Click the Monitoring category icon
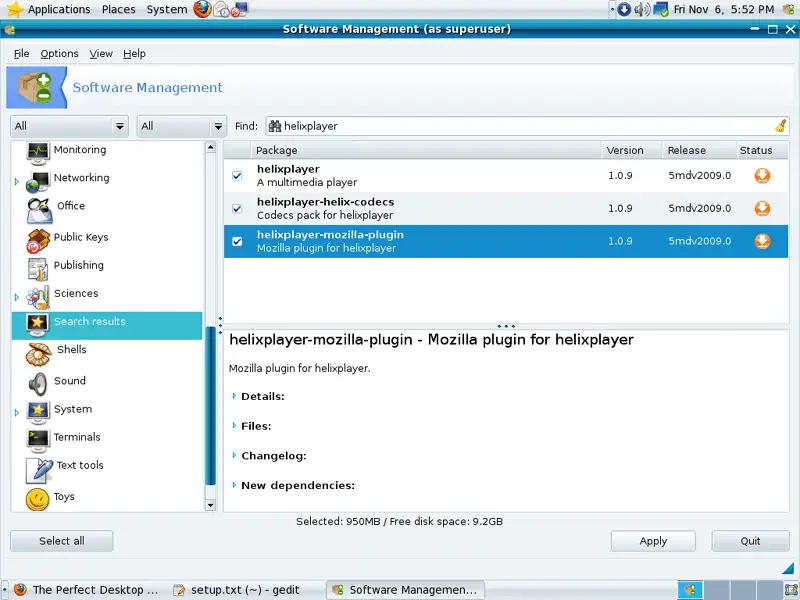800x600 pixels. 38,153
